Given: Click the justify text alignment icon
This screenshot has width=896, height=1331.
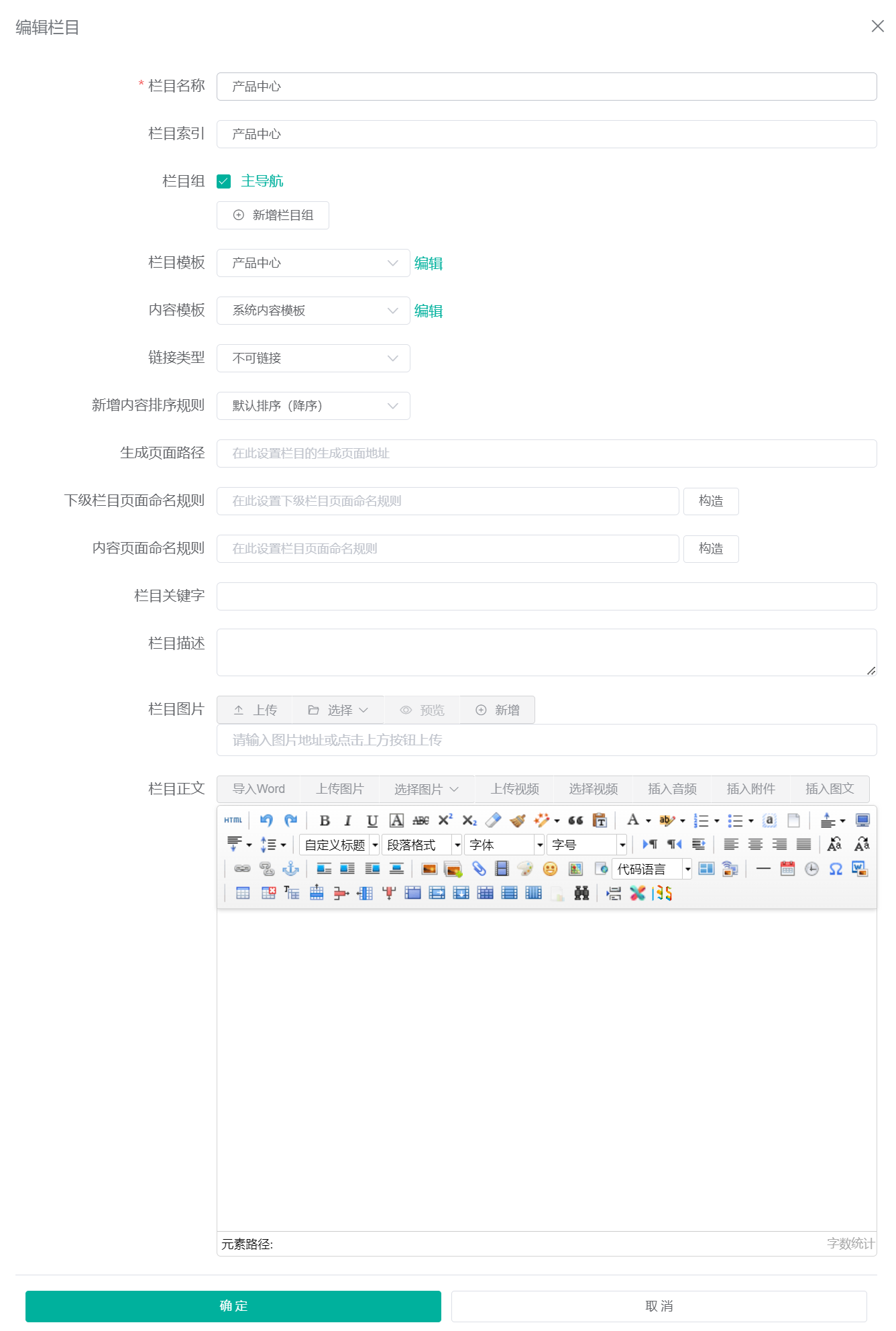Looking at the screenshot, I should point(803,845).
